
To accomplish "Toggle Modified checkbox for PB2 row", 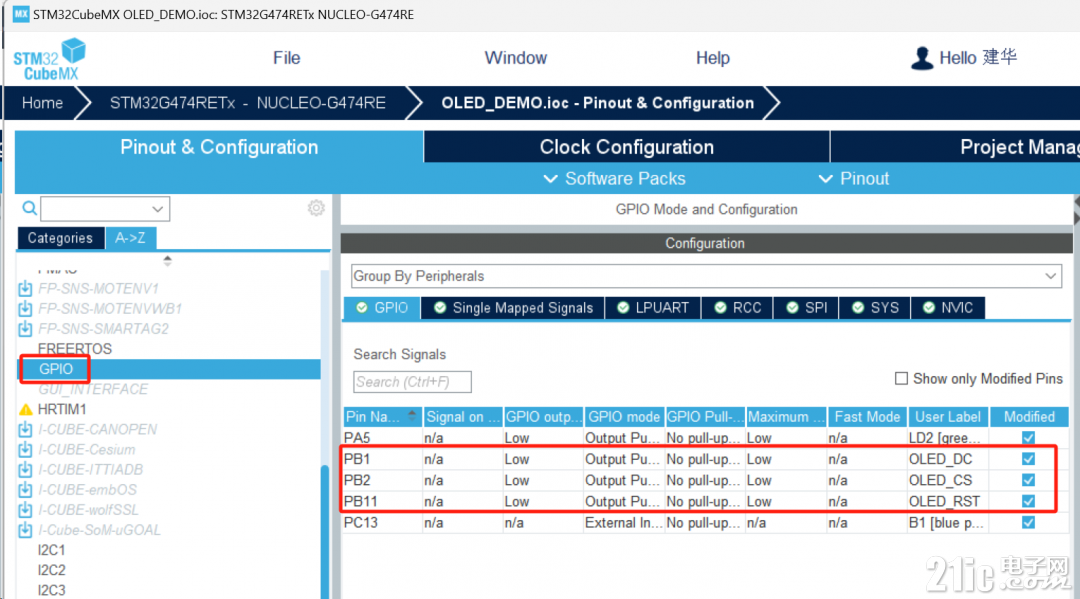I will point(1028,480).
